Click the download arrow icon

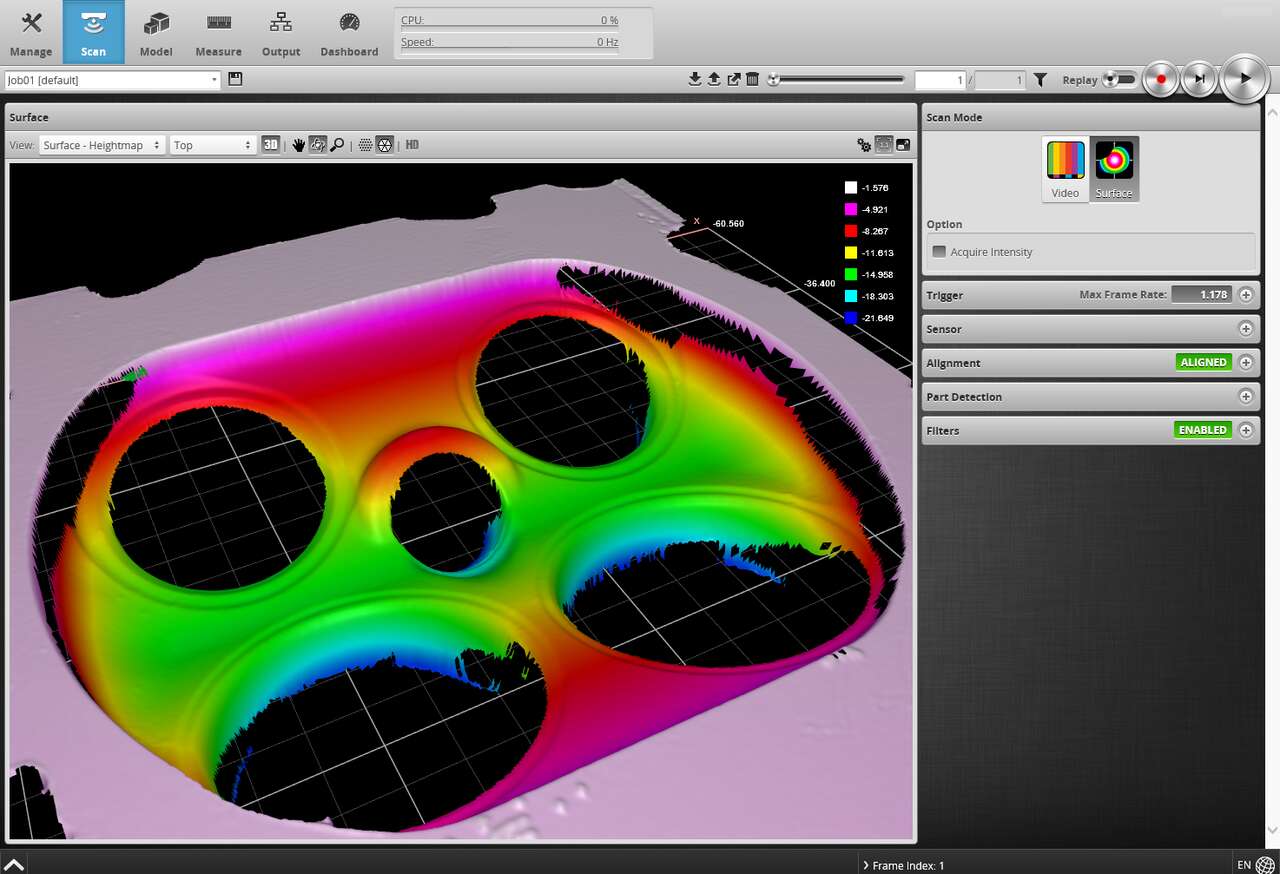pos(695,80)
